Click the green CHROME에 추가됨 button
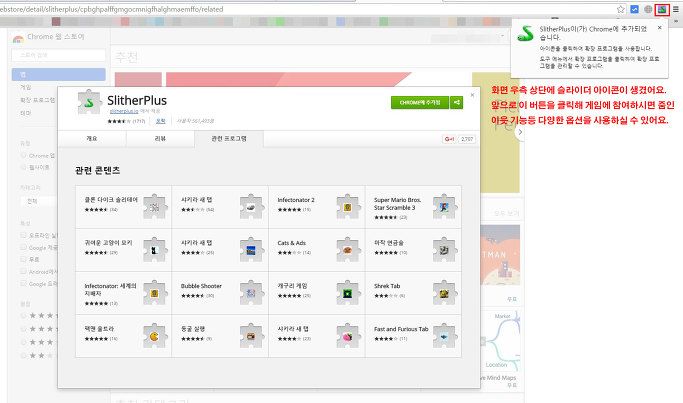Image resolution: width=683 pixels, height=403 pixels. tap(420, 102)
